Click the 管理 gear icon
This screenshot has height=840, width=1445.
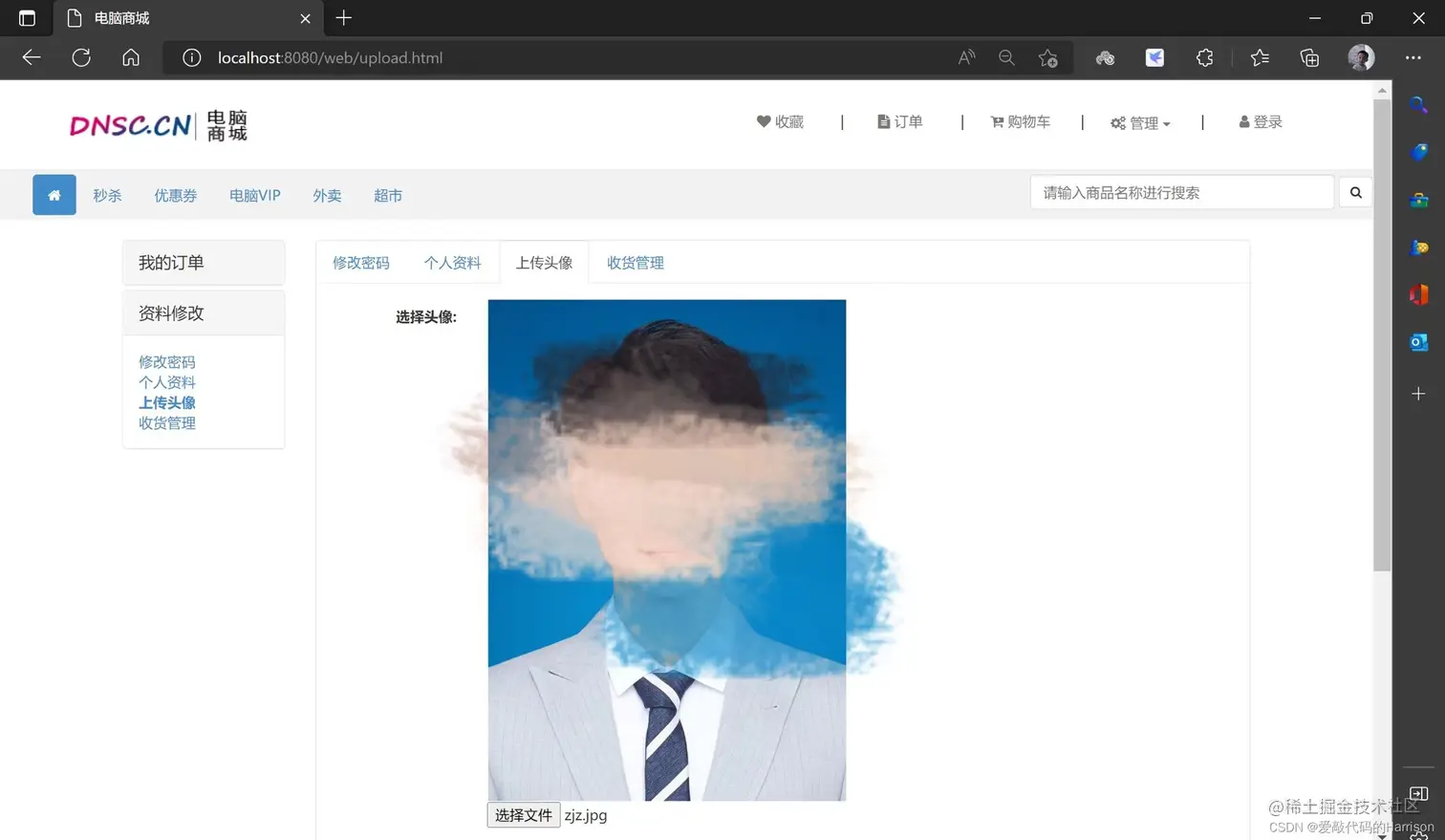1118,122
